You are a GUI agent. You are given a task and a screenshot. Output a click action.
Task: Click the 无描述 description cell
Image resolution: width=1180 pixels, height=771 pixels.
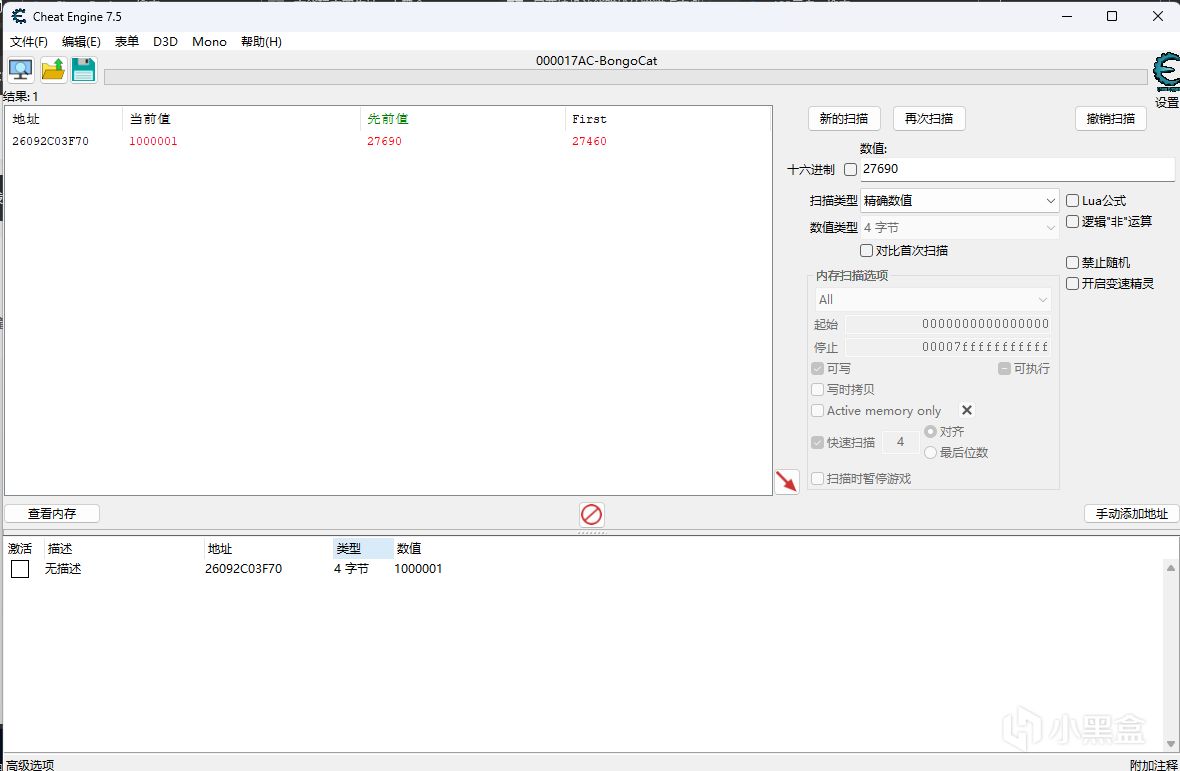coord(63,569)
